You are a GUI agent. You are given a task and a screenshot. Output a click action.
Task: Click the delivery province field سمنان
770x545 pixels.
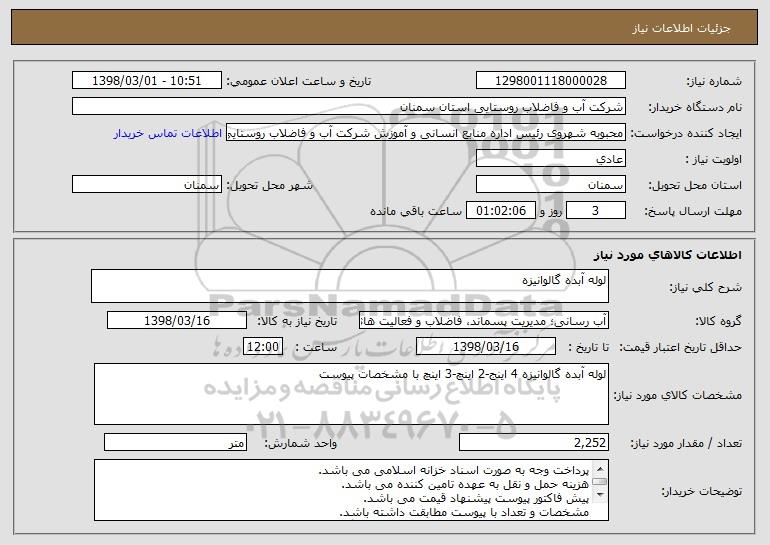coord(550,185)
